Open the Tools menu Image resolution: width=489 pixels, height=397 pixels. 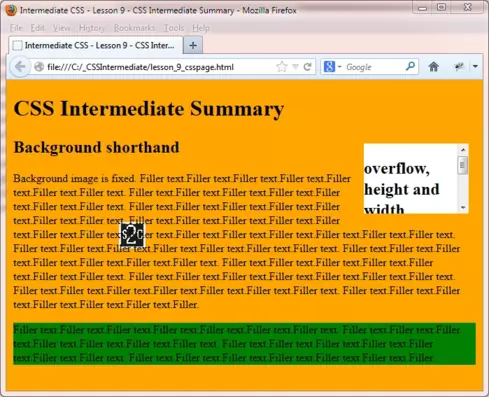point(174,28)
